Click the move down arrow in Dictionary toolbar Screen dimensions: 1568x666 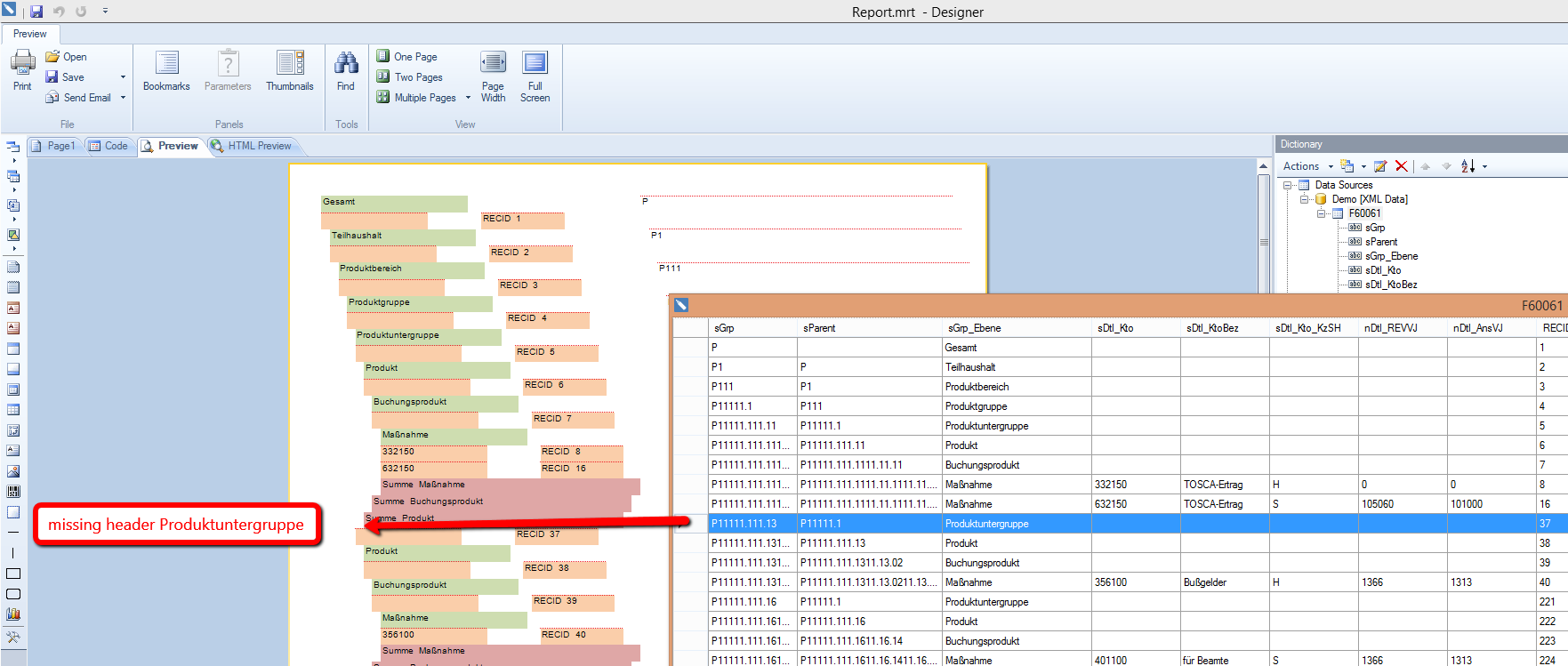pyautogui.click(x=1446, y=166)
